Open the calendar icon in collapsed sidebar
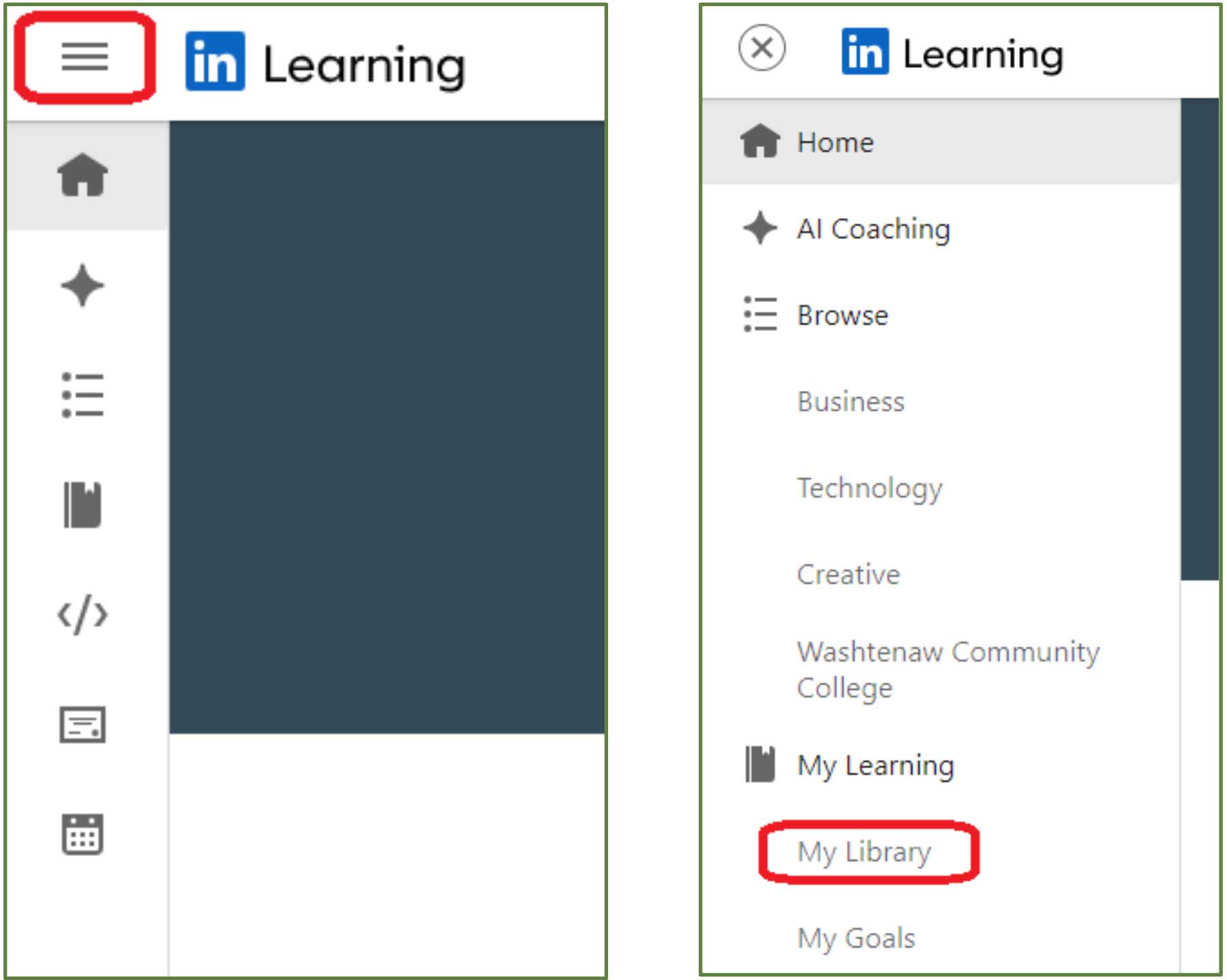This screenshot has height=980, width=1227. pyautogui.click(x=82, y=834)
